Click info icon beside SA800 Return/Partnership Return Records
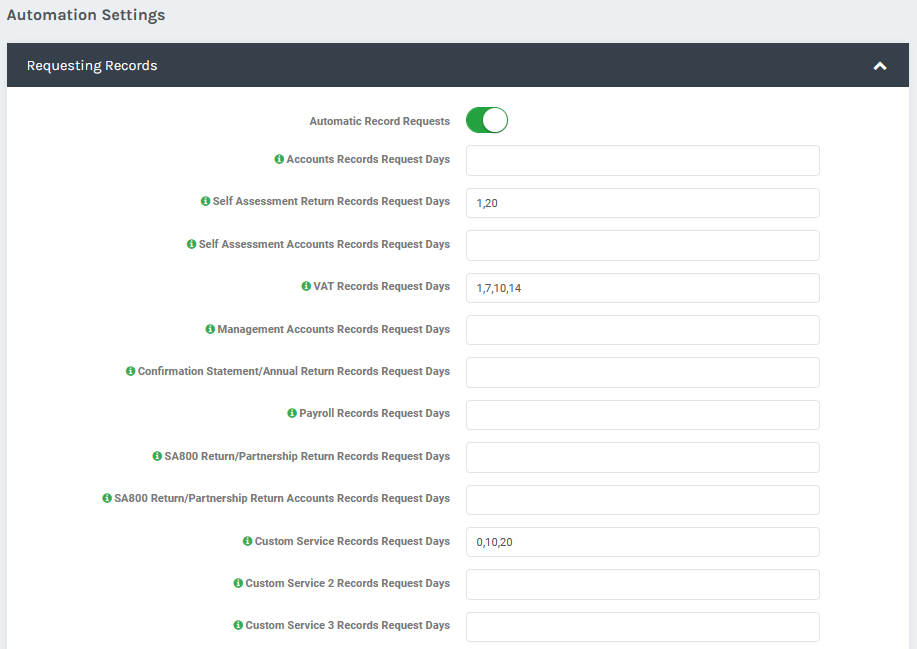917x649 pixels. point(157,456)
